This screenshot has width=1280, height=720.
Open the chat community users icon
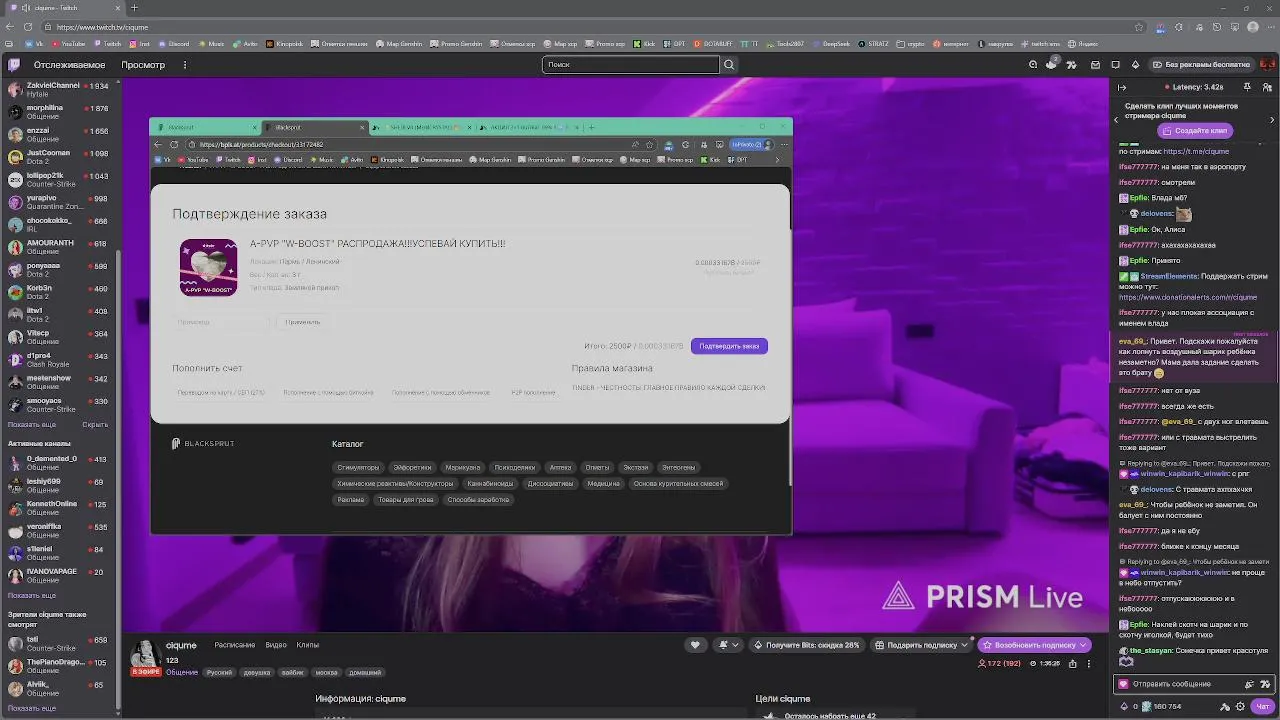point(1268,87)
